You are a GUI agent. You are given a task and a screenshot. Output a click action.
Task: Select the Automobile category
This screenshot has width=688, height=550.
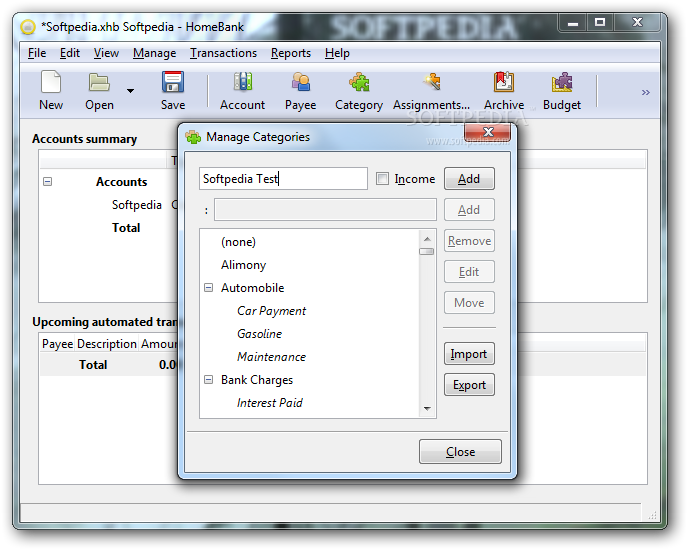(x=309, y=288)
